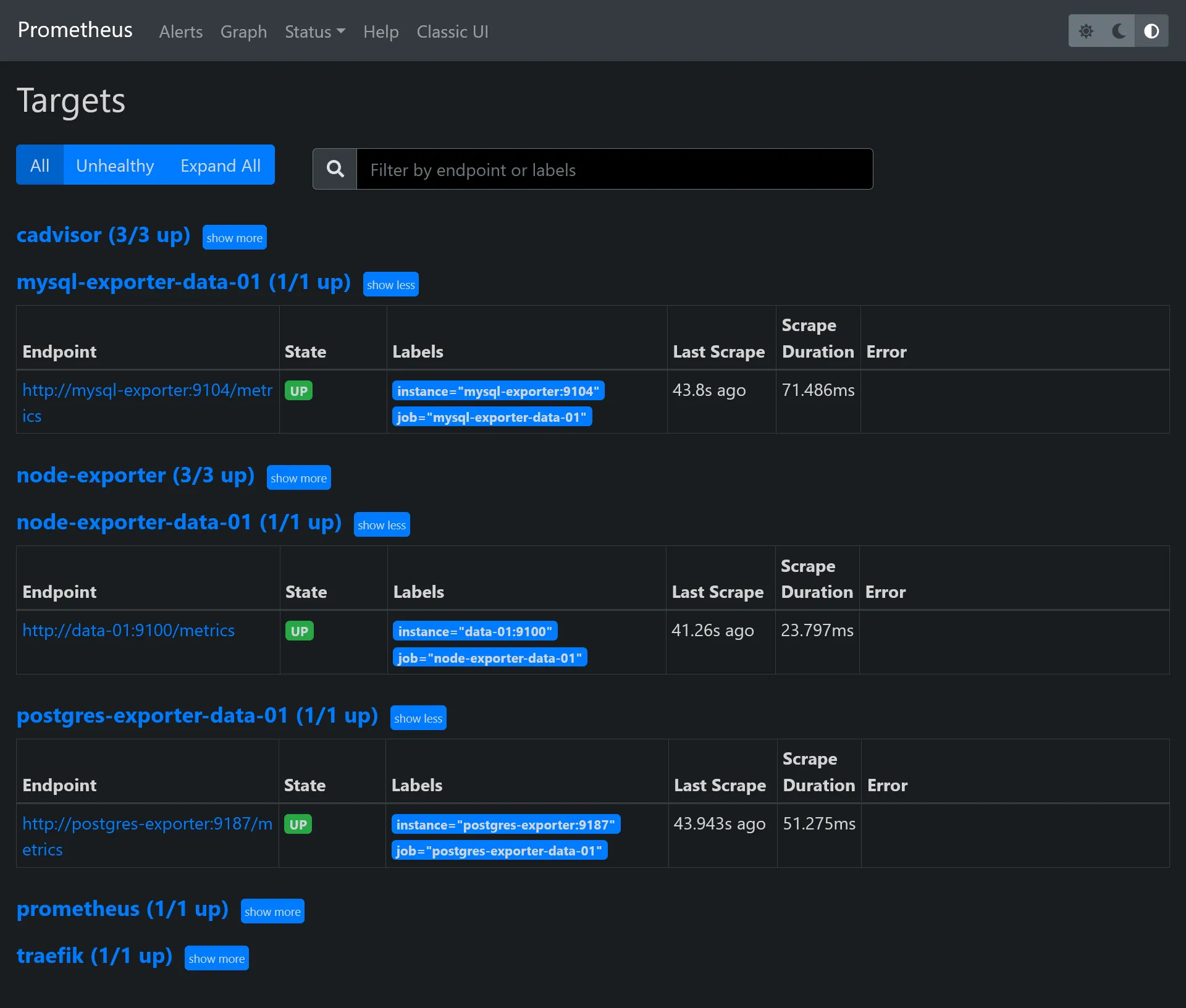Image resolution: width=1186 pixels, height=1008 pixels.
Task: Collapse the postgres-exporter-data-01 table
Action: click(418, 718)
